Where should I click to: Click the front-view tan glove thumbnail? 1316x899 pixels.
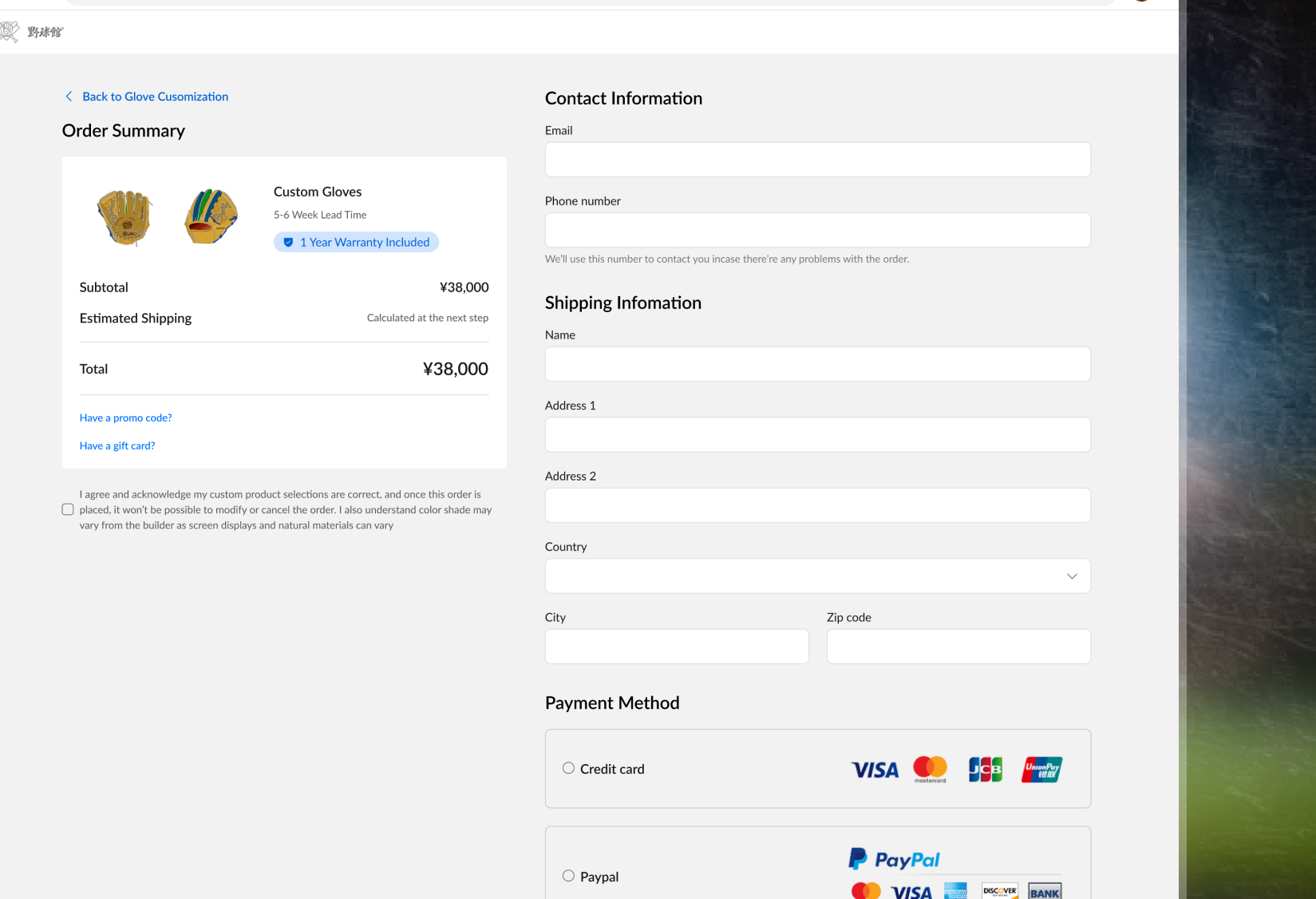(125, 217)
